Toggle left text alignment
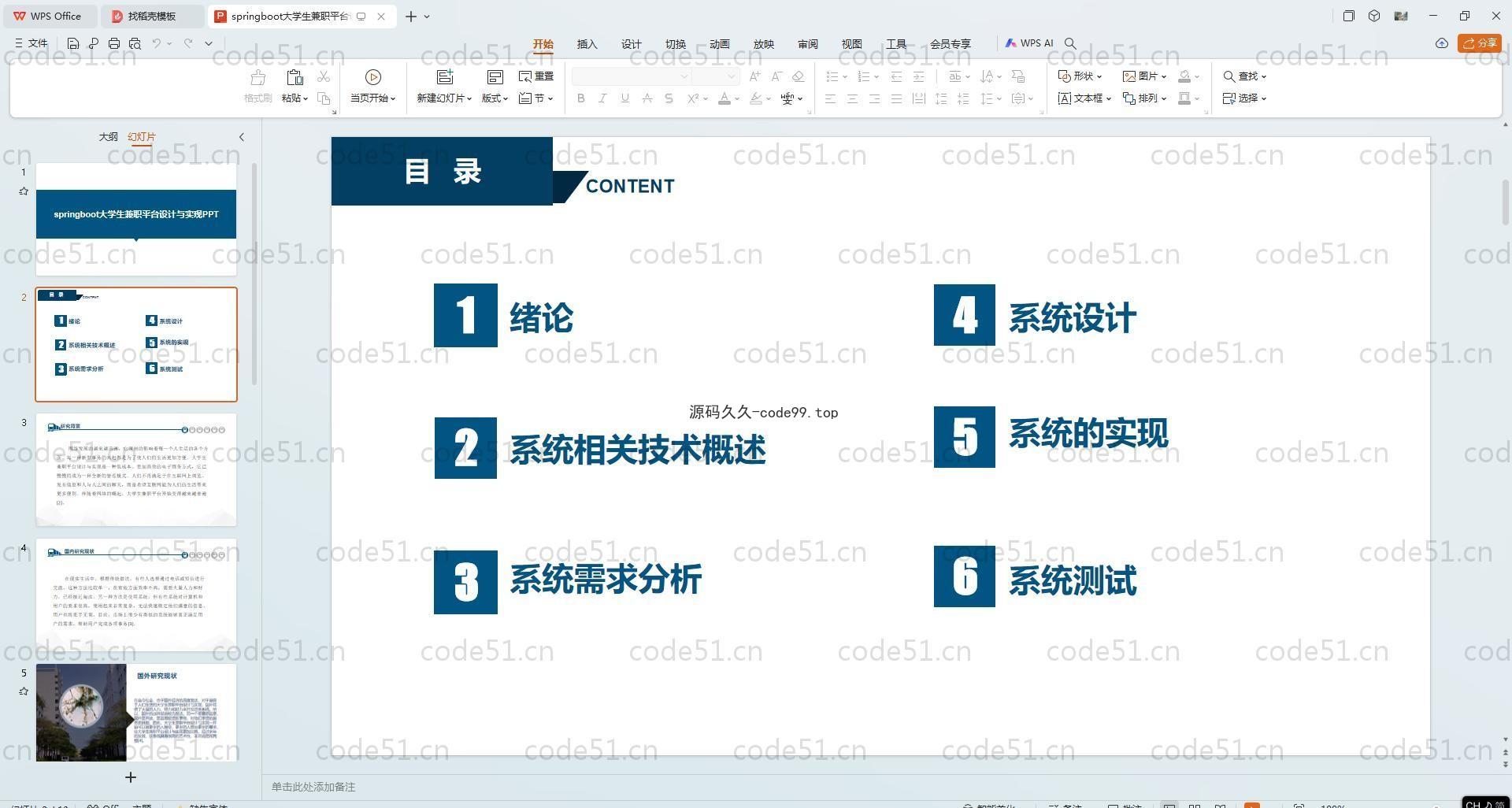The height and width of the screenshot is (808, 1512). coord(830,98)
